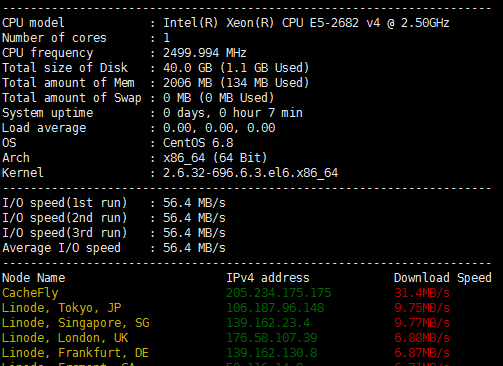Viewport: 503px width, 366px height.
Task: Click Linode, Frankfurt, DE entry
Action: 75,353
